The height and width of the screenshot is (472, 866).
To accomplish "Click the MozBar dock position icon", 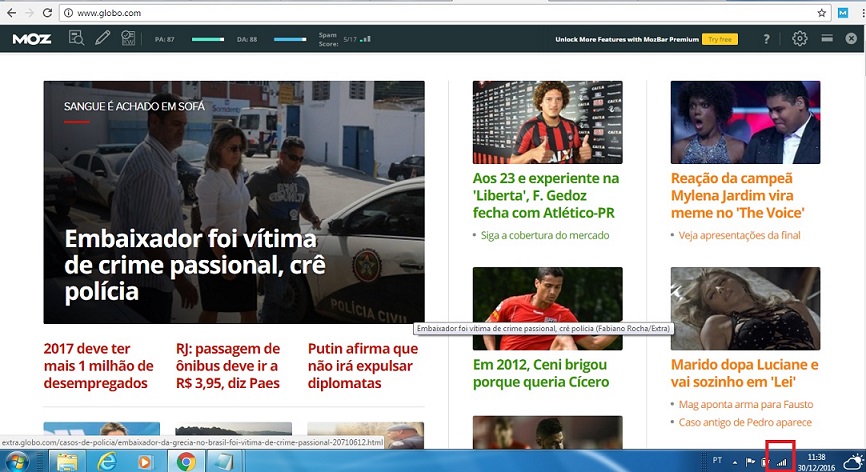I will 827,38.
